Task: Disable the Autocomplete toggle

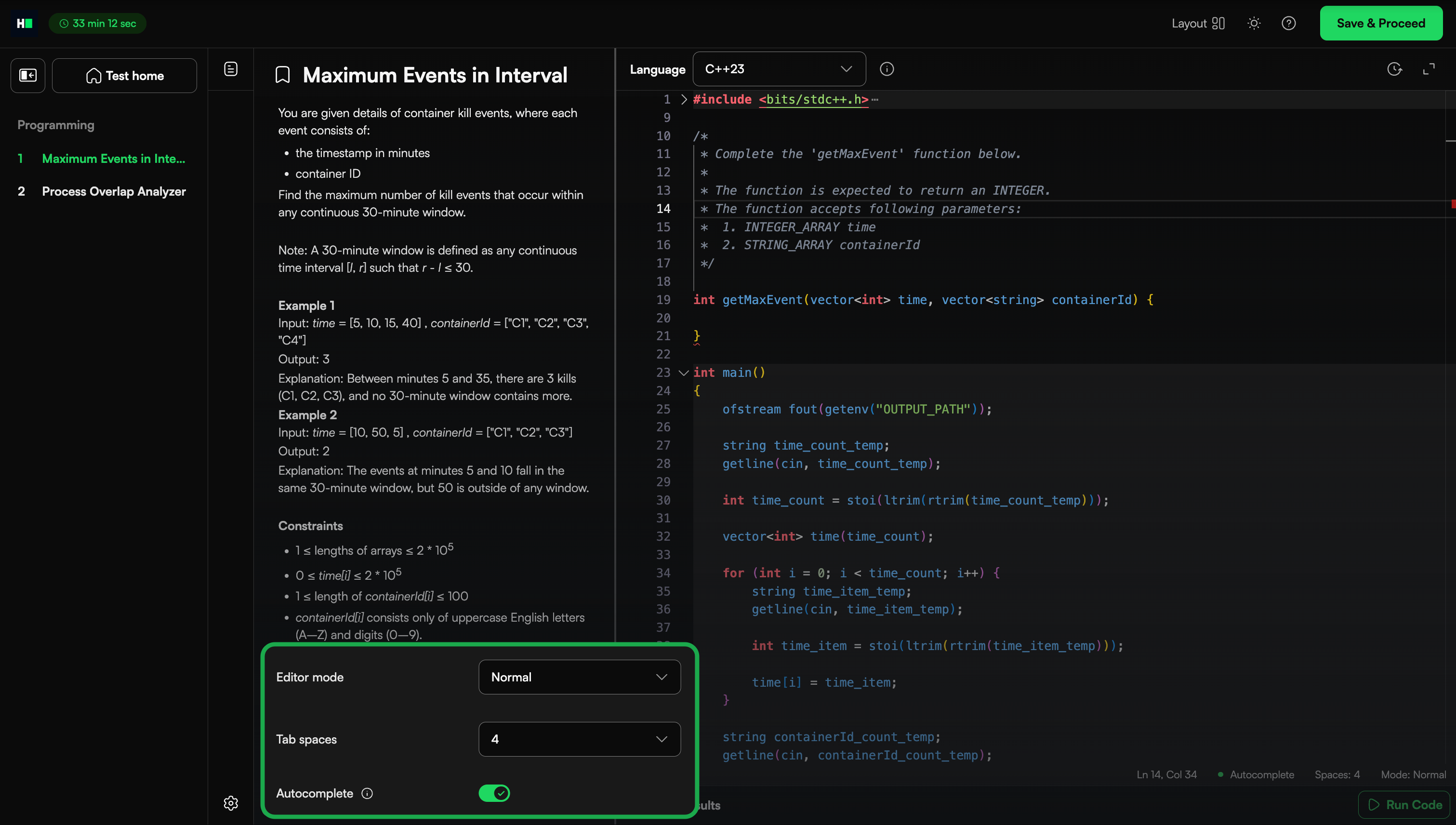Action: click(x=494, y=793)
